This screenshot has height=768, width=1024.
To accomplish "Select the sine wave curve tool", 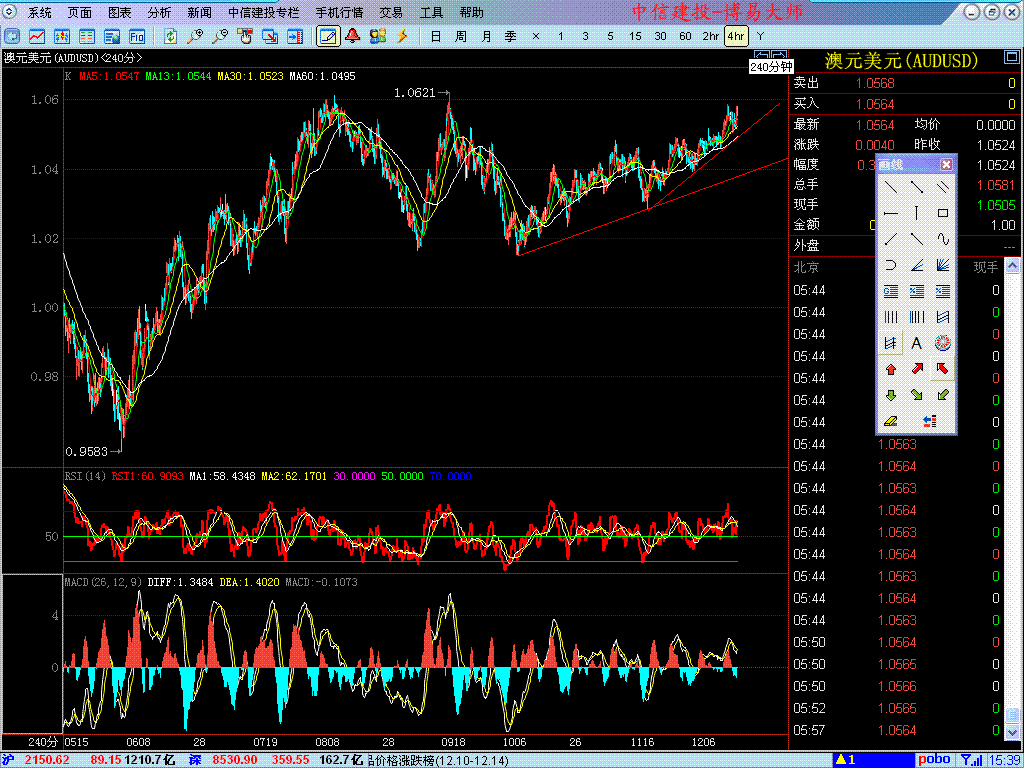I will pyautogui.click(x=942, y=239).
